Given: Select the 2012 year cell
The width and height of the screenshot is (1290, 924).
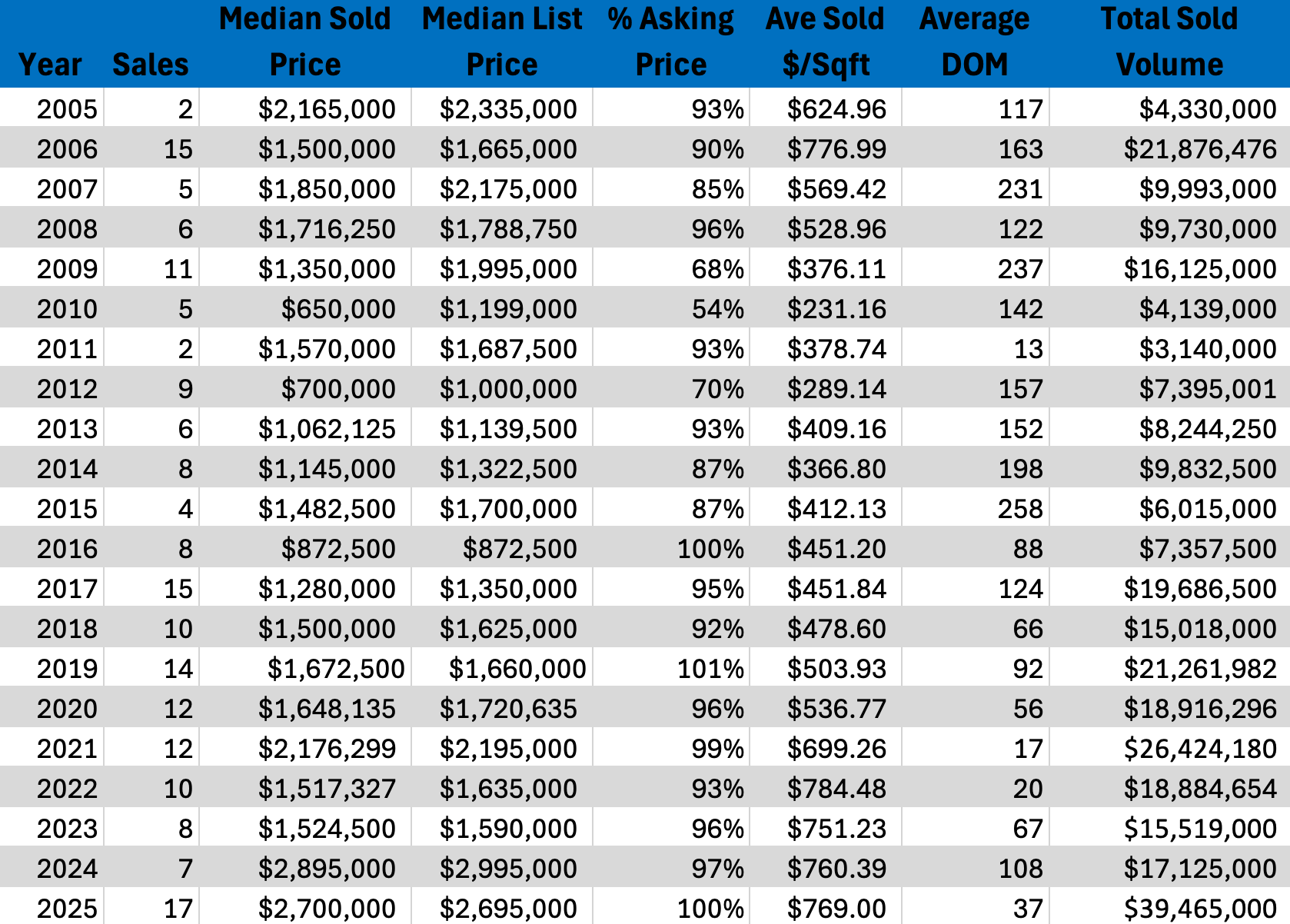Looking at the screenshot, I should [x=67, y=389].
